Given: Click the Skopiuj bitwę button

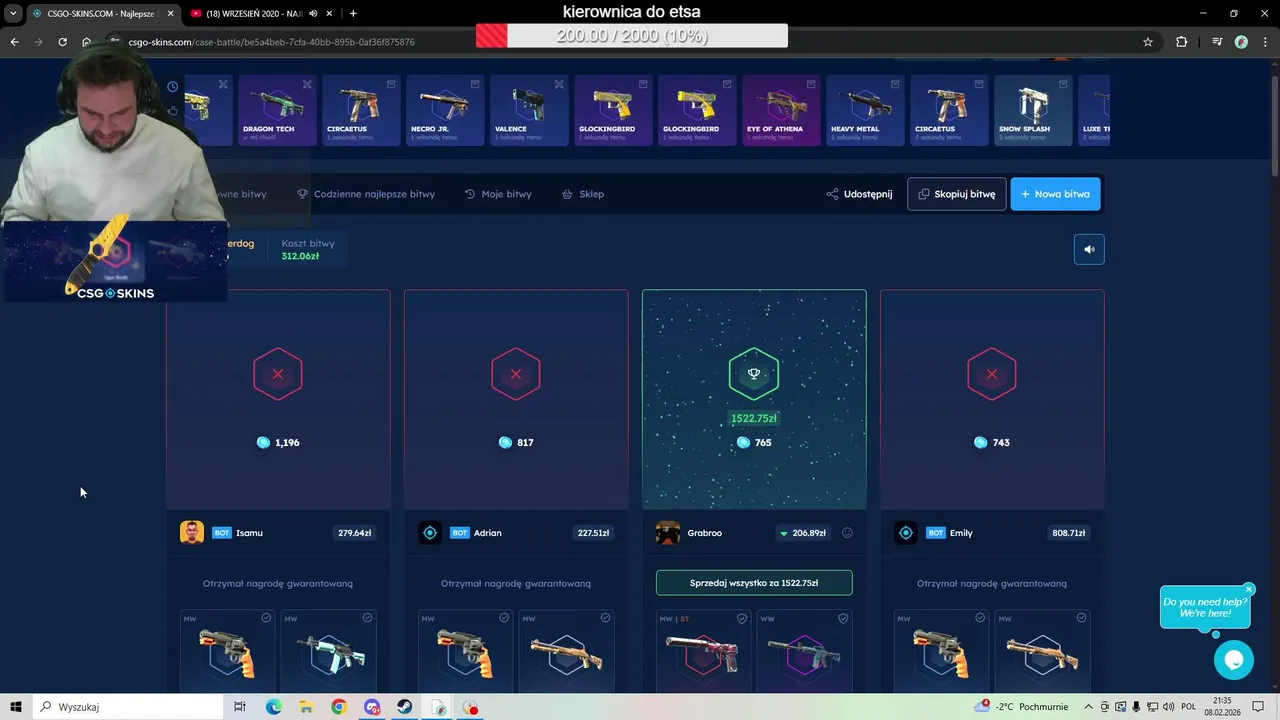Looking at the screenshot, I should click(x=956, y=194).
